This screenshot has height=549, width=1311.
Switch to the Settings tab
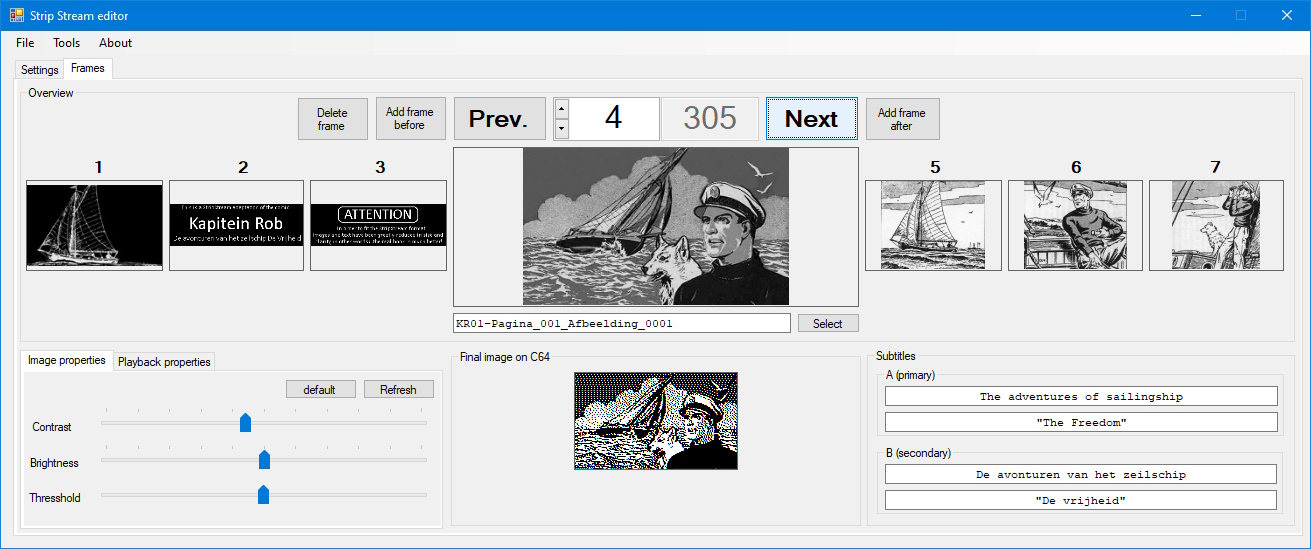pos(40,70)
